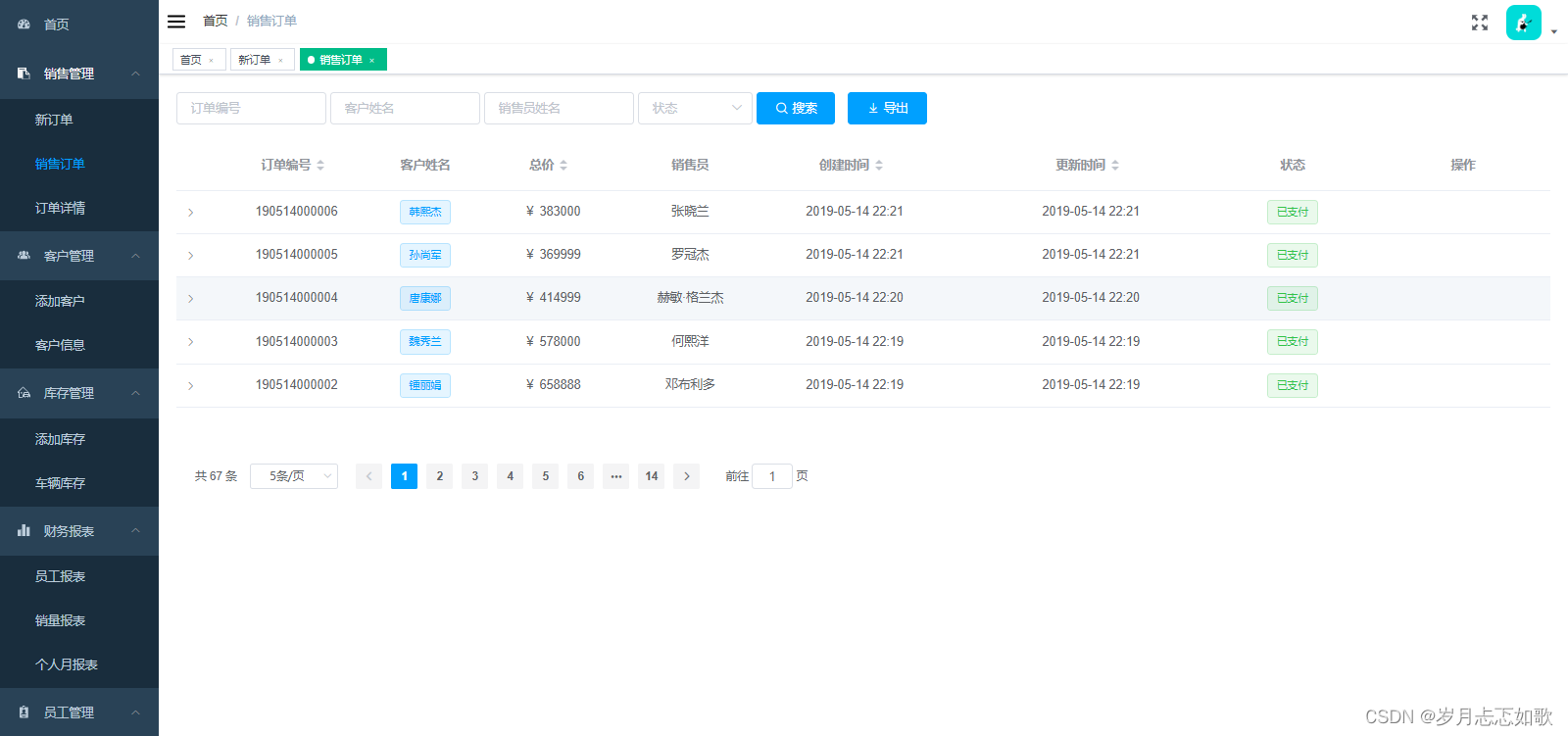
Task: Open the dropdown caret beside avatar
Action: coord(1554,32)
